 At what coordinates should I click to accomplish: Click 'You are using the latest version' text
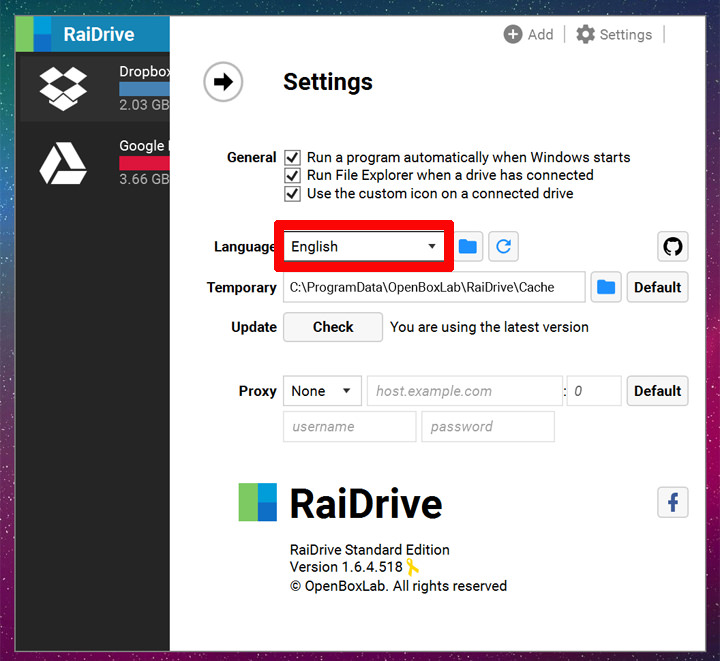(x=489, y=327)
